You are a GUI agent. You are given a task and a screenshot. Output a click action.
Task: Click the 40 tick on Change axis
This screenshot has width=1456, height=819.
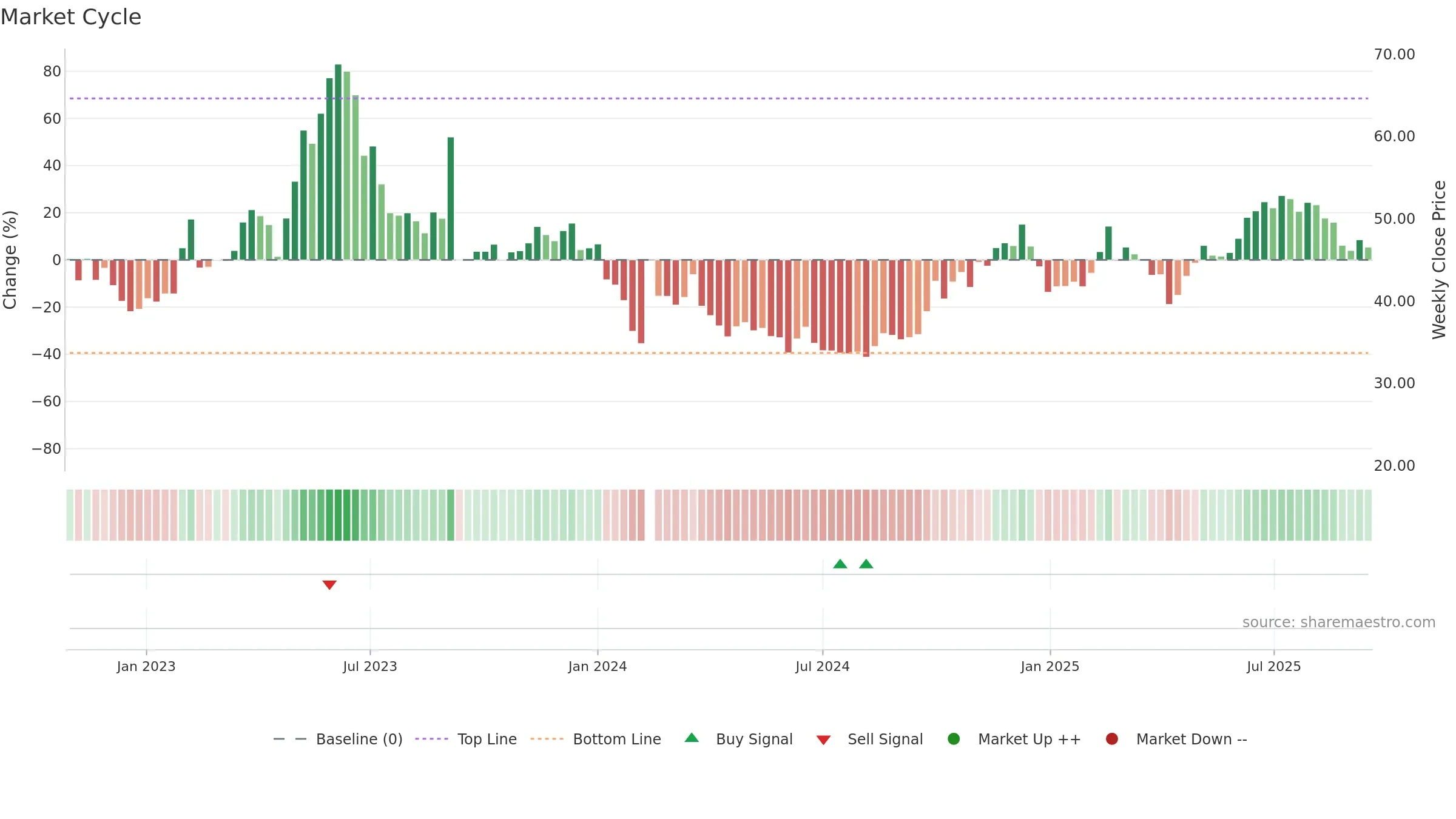52,166
